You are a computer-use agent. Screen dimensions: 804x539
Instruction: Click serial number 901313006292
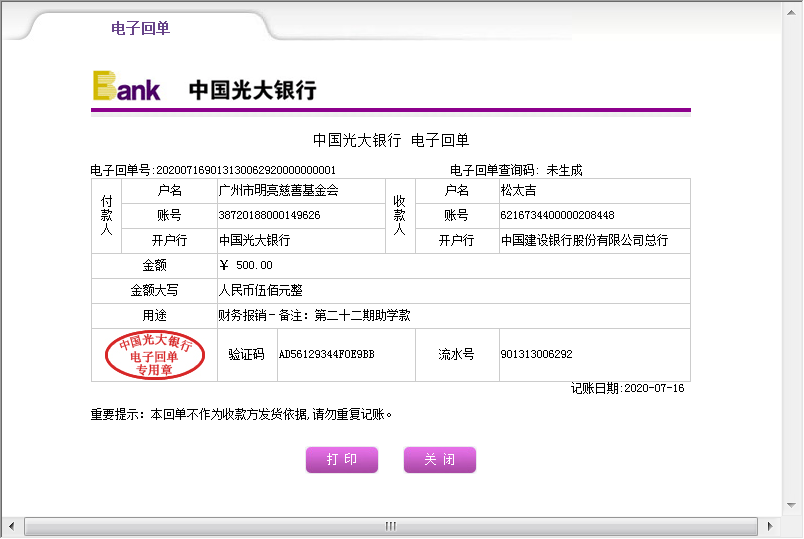pos(536,354)
